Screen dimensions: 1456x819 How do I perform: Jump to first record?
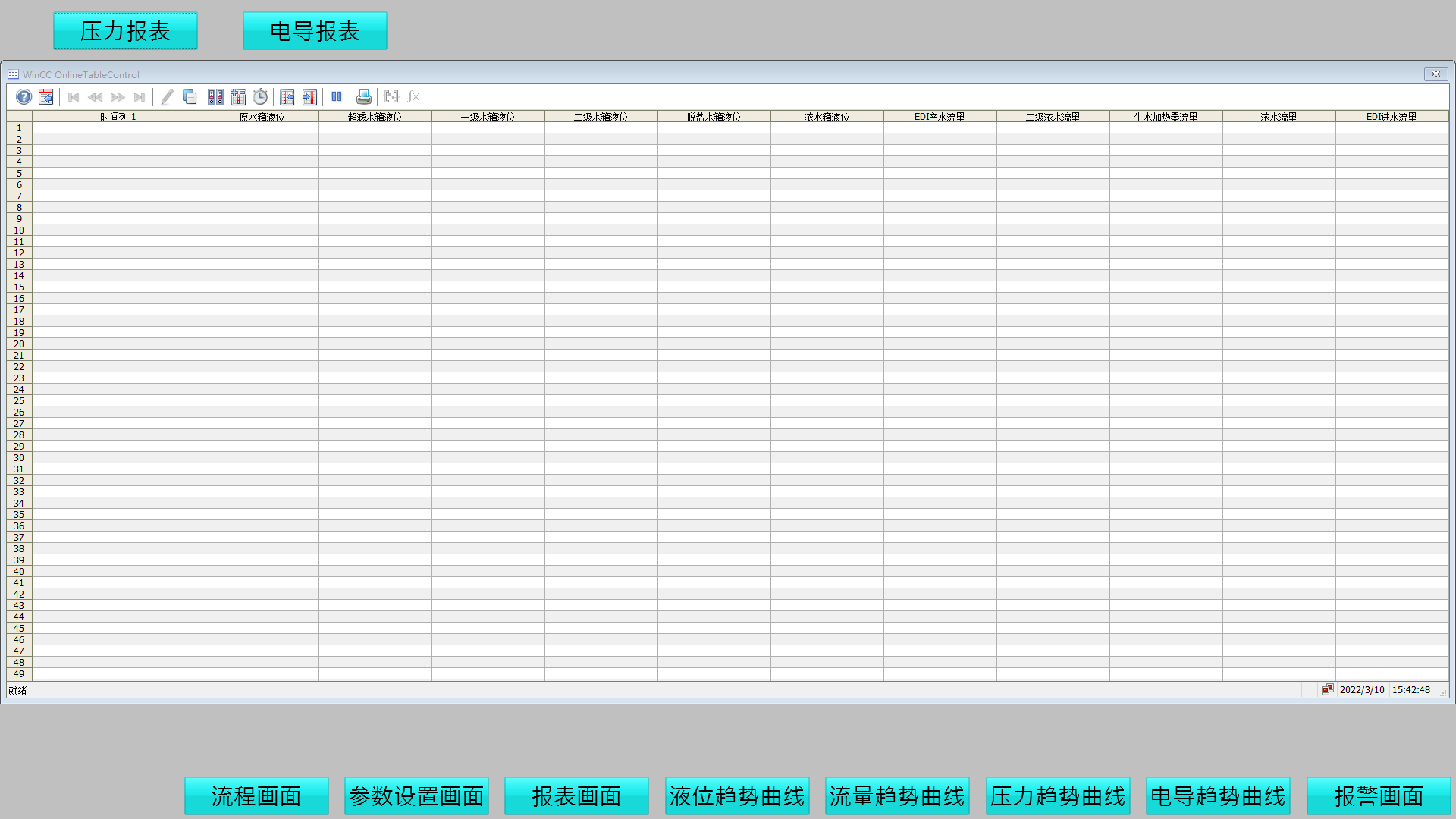coord(74,97)
